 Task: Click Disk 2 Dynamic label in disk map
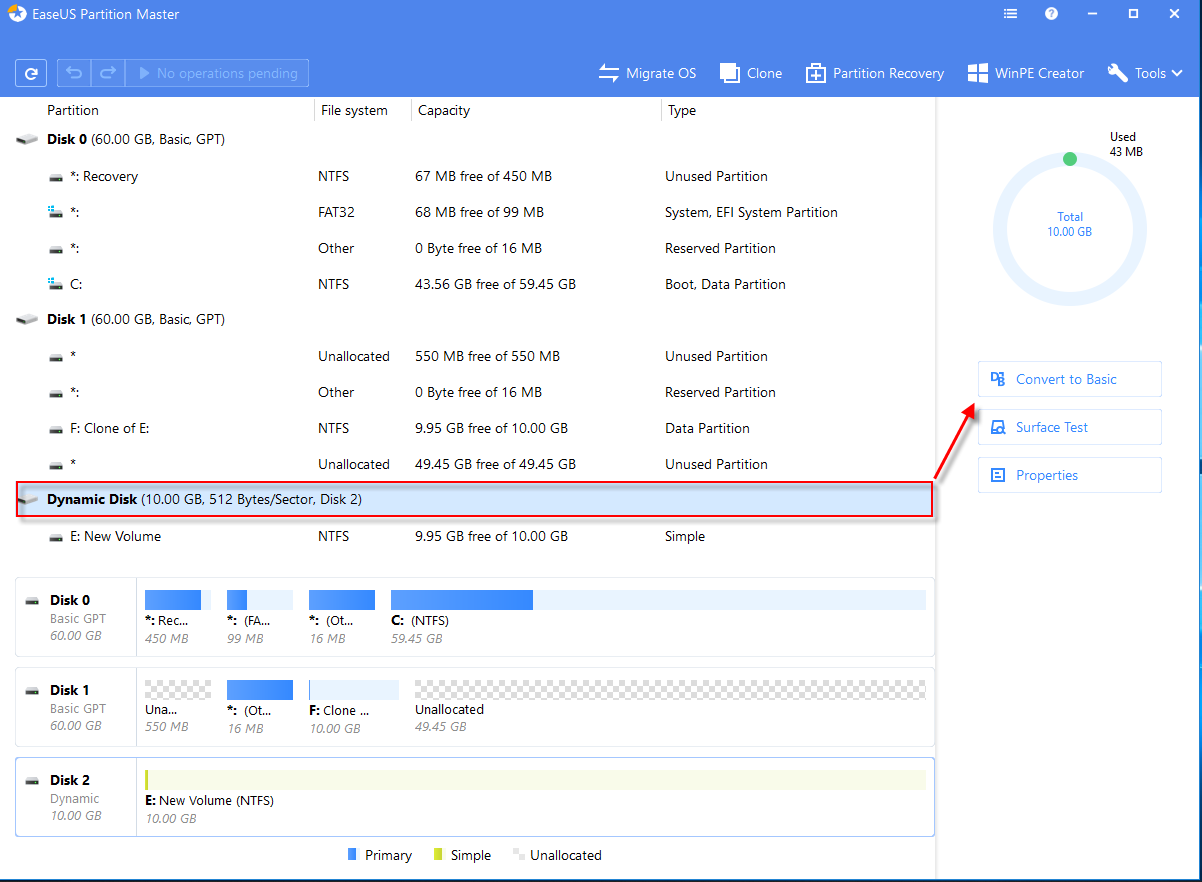click(x=76, y=797)
